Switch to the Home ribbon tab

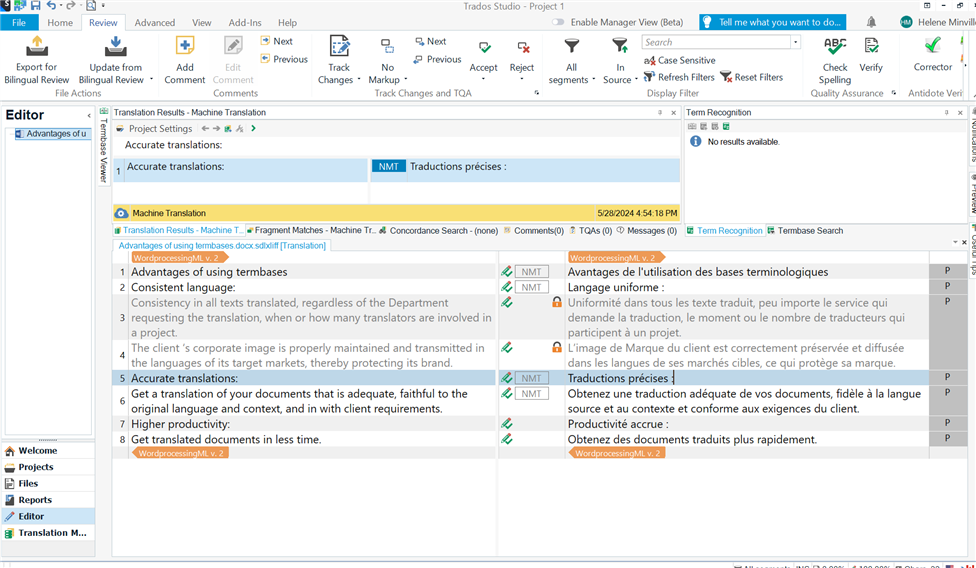pyautogui.click(x=60, y=22)
